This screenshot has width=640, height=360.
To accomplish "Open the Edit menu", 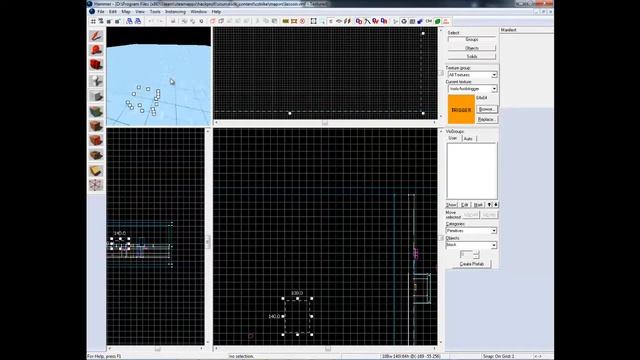I will tap(113, 12).
